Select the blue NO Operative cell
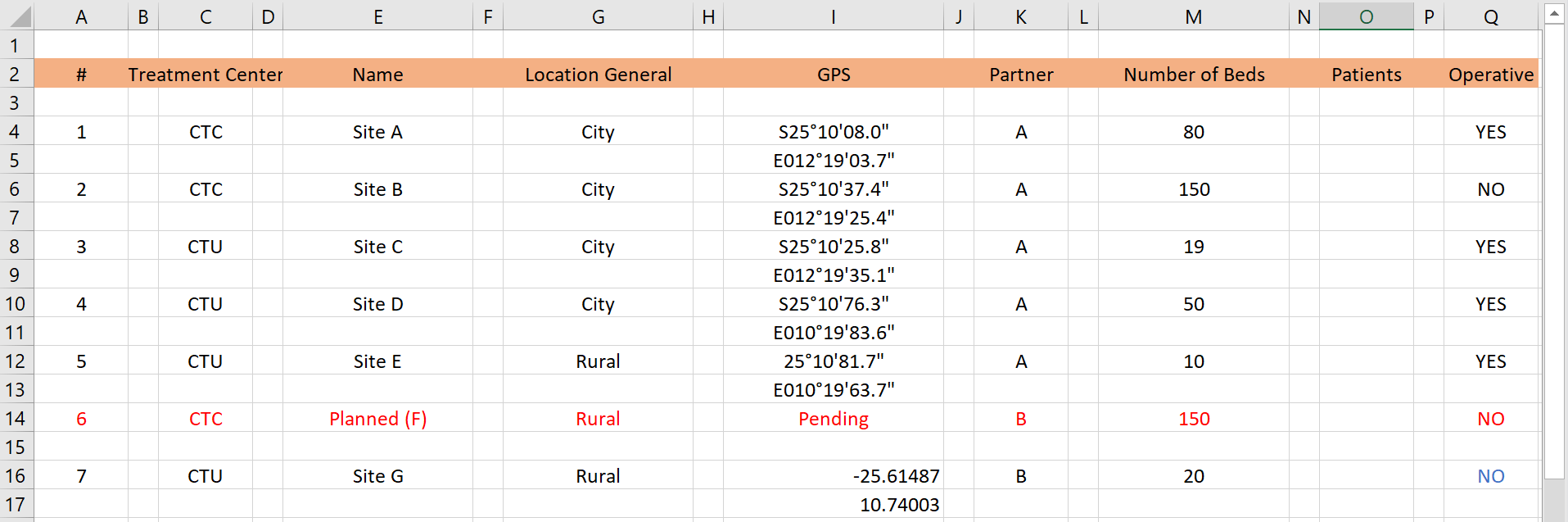Viewport: 1568px width, 522px height. tap(1491, 476)
